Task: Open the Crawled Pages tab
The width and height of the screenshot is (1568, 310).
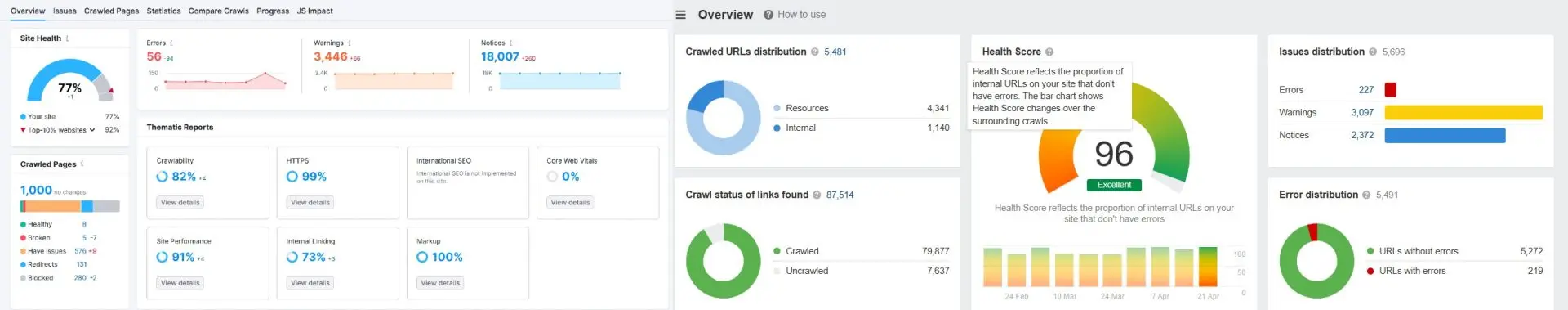Action: pyautogui.click(x=111, y=11)
